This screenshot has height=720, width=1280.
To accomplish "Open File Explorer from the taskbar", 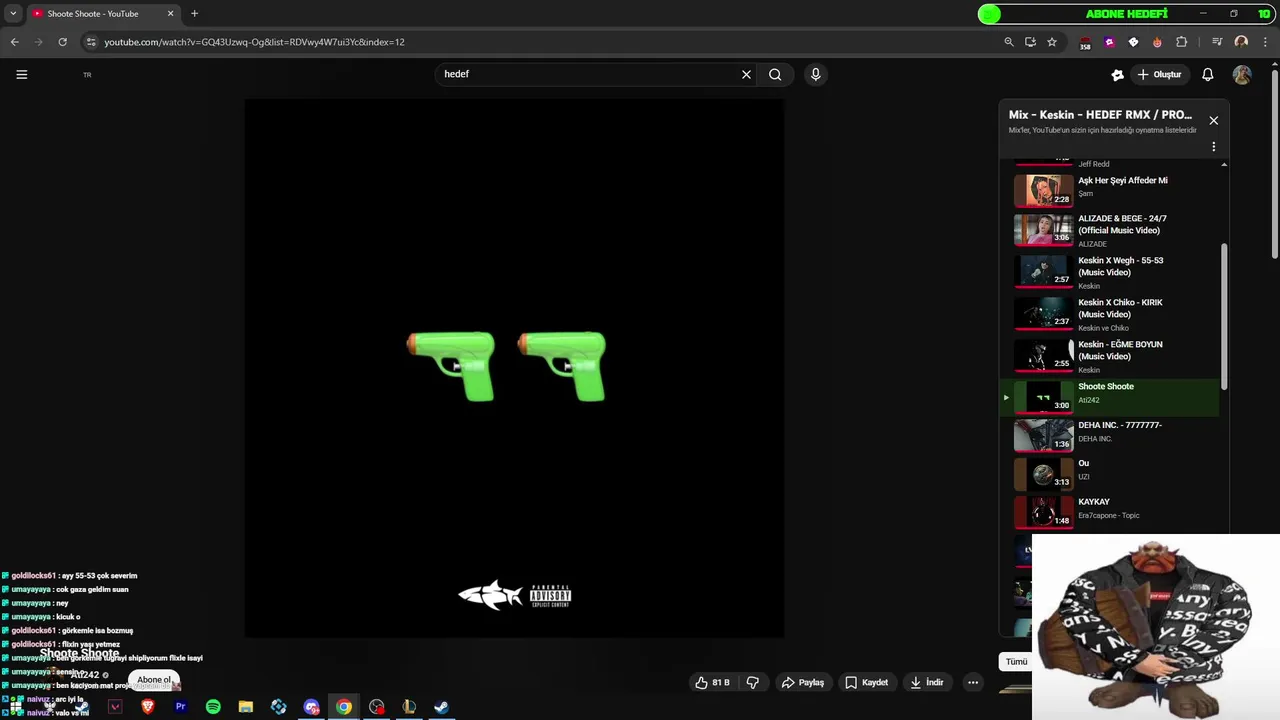I will click(x=246, y=707).
